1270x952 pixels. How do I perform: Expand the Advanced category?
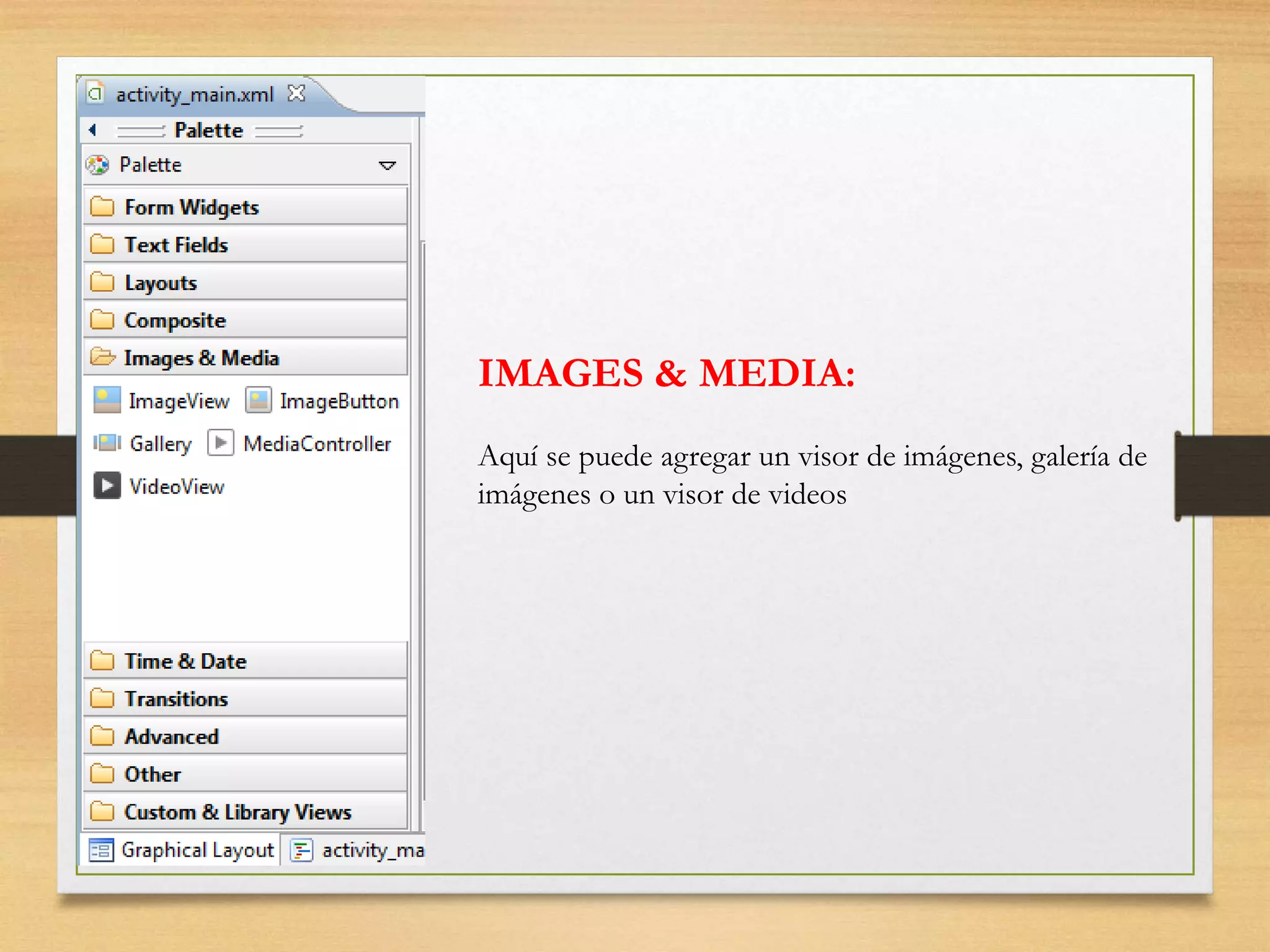point(245,736)
